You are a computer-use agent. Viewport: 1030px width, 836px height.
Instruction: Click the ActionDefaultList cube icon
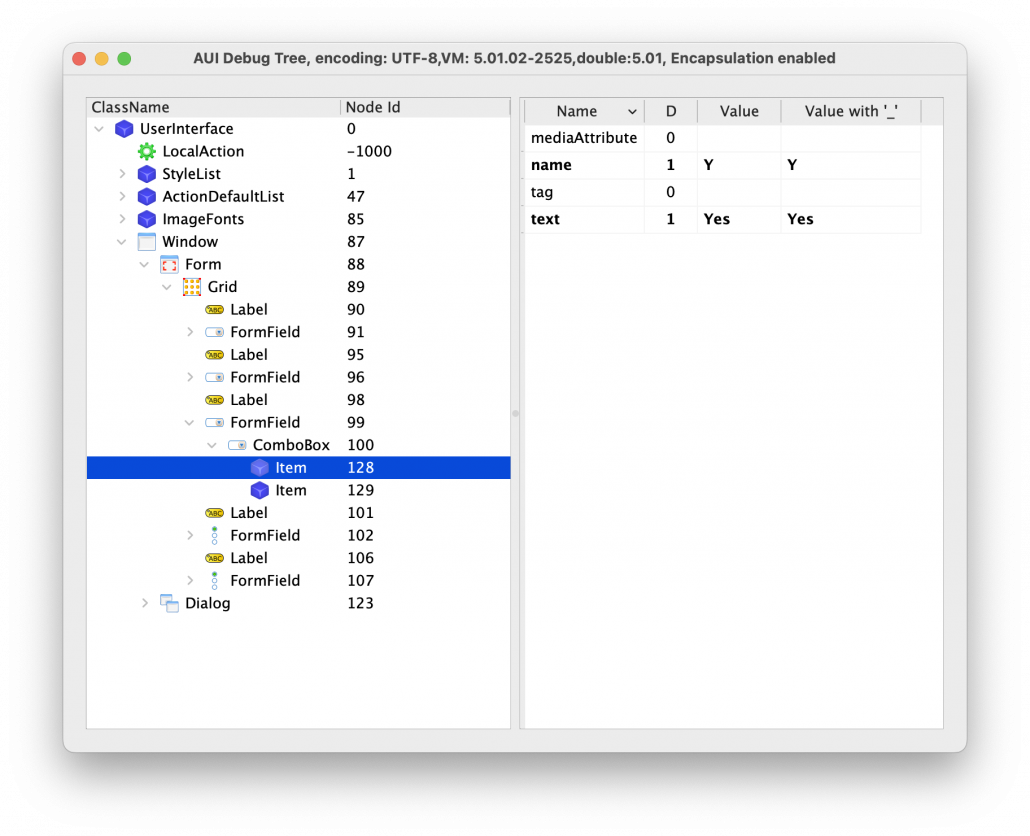tap(146, 196)
